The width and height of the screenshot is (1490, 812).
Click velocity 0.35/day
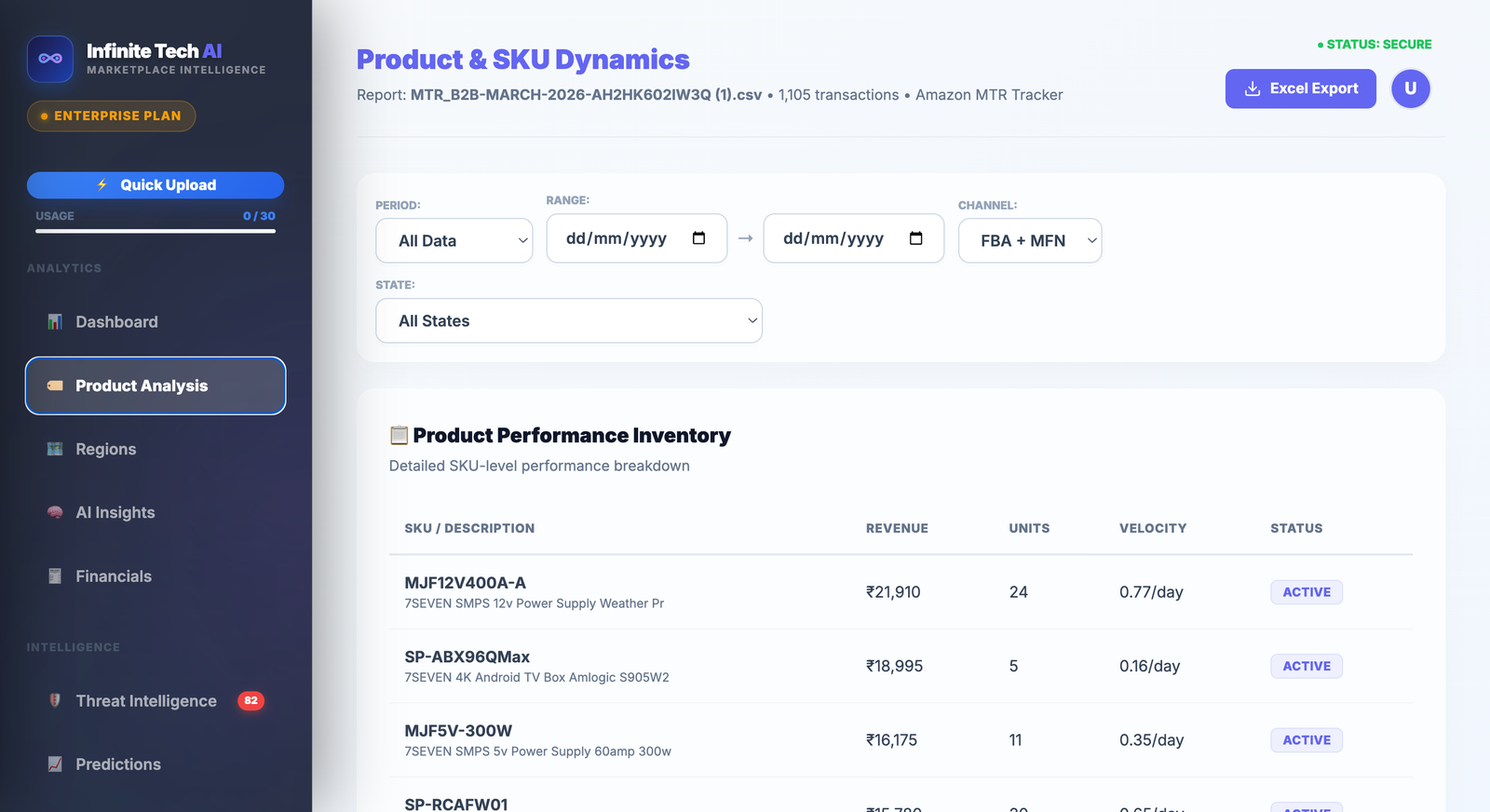pos(1151,740)
